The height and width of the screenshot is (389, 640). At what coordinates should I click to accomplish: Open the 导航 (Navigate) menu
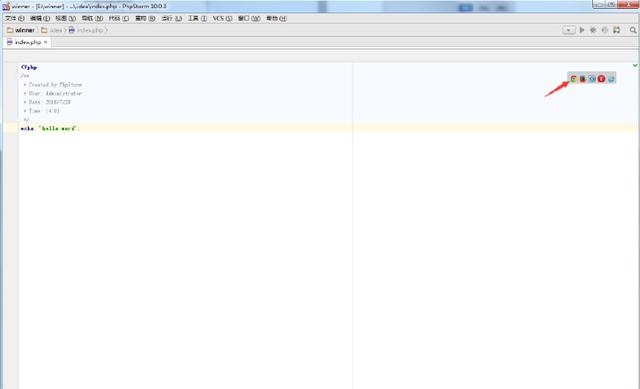[92, 18]
